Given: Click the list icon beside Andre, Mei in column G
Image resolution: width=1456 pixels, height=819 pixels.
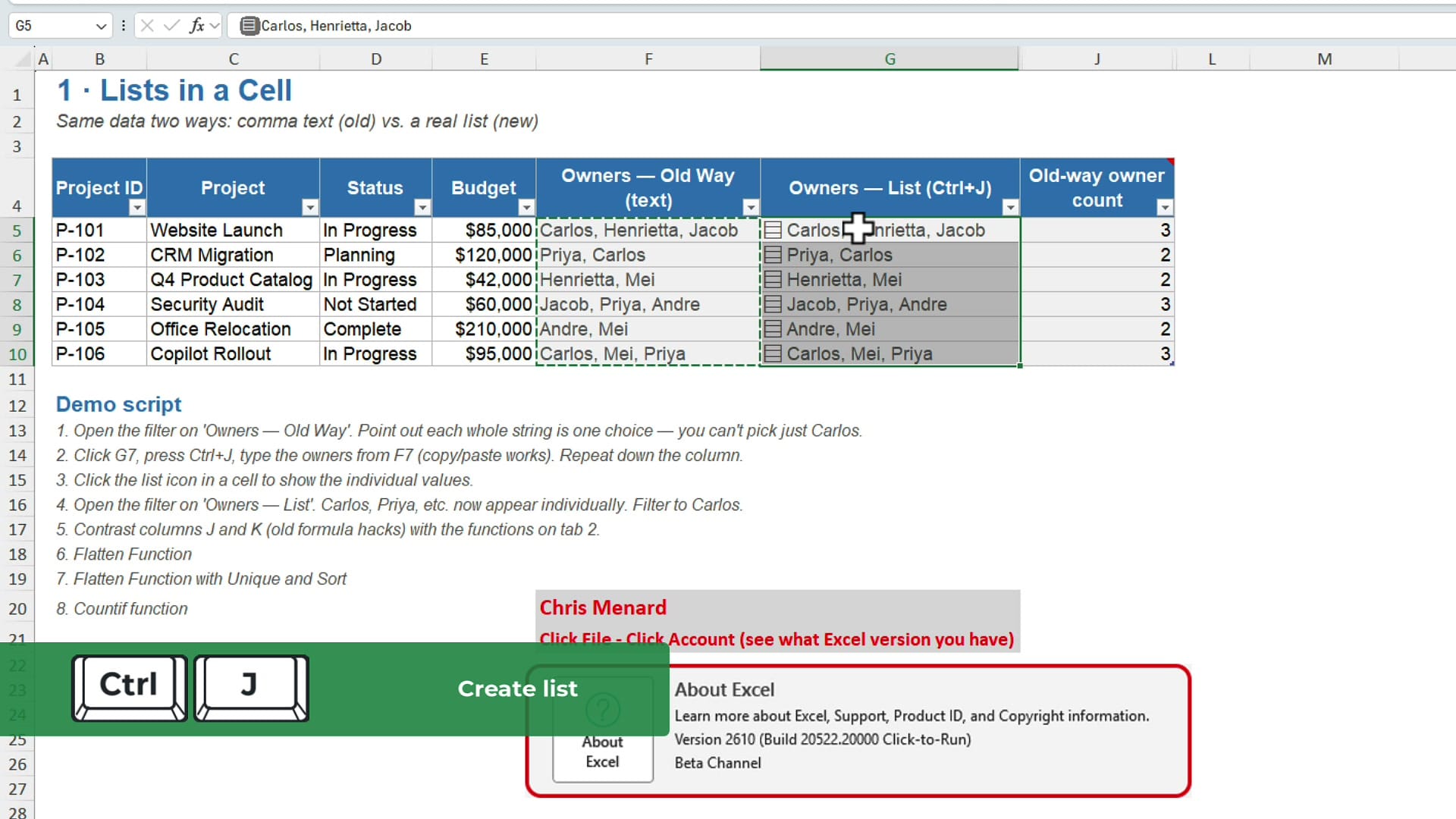Looking at the screenshot, I should (x=773, y=329).
